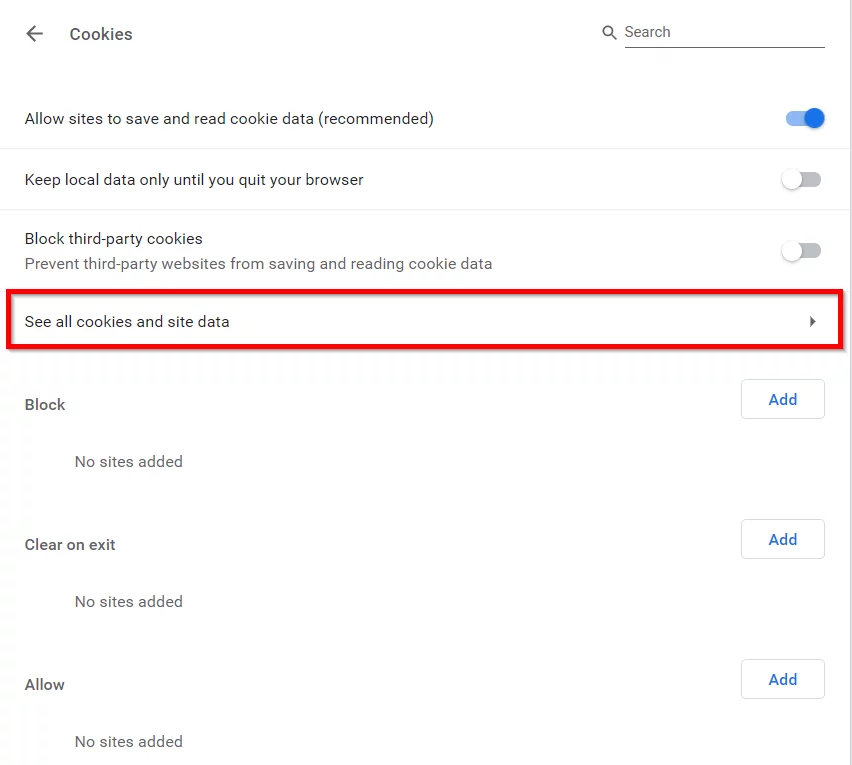Image resolution: width=852 pixels, height=765 pixels.
Task: Click the search magnifier icon
Action: 609,33
